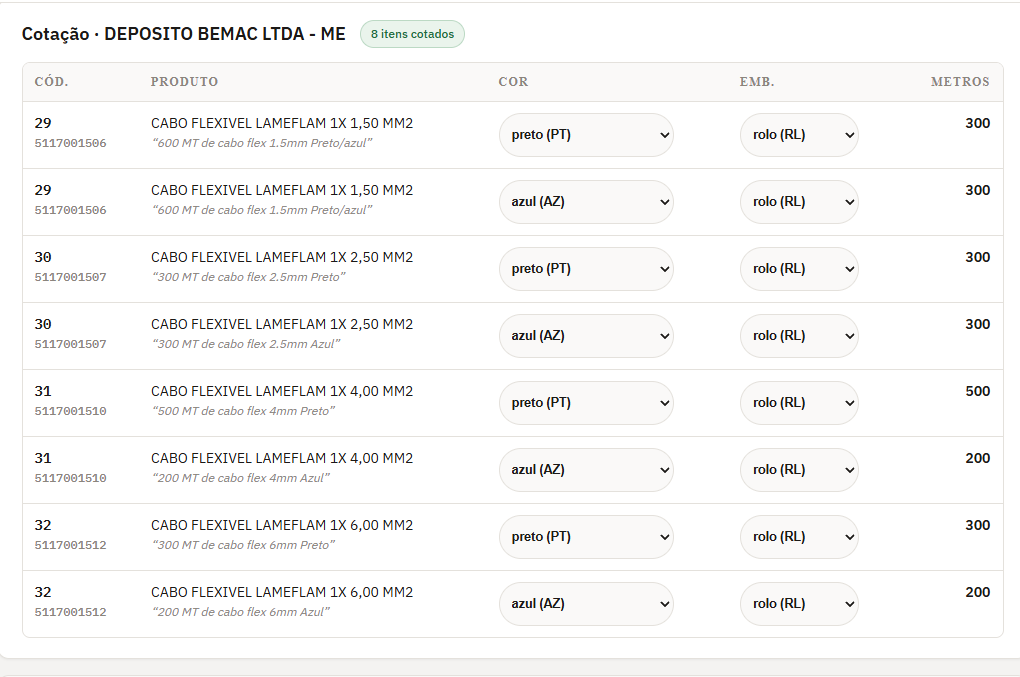Open the azul color dropdown for the 1,50 MM2 cable
The height and width of the screenshot is (677, 1020).
click(x=586, y=202)
